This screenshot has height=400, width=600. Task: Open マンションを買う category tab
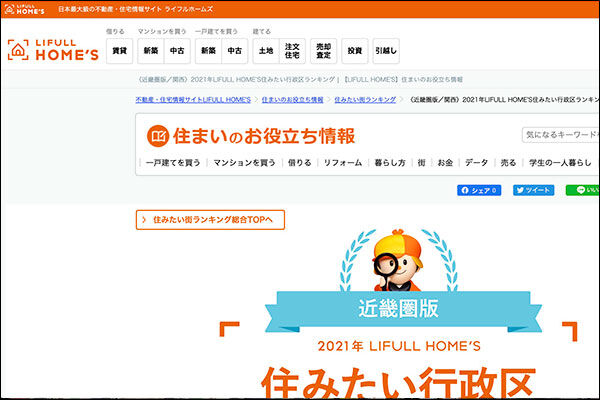tap(244, 163)
